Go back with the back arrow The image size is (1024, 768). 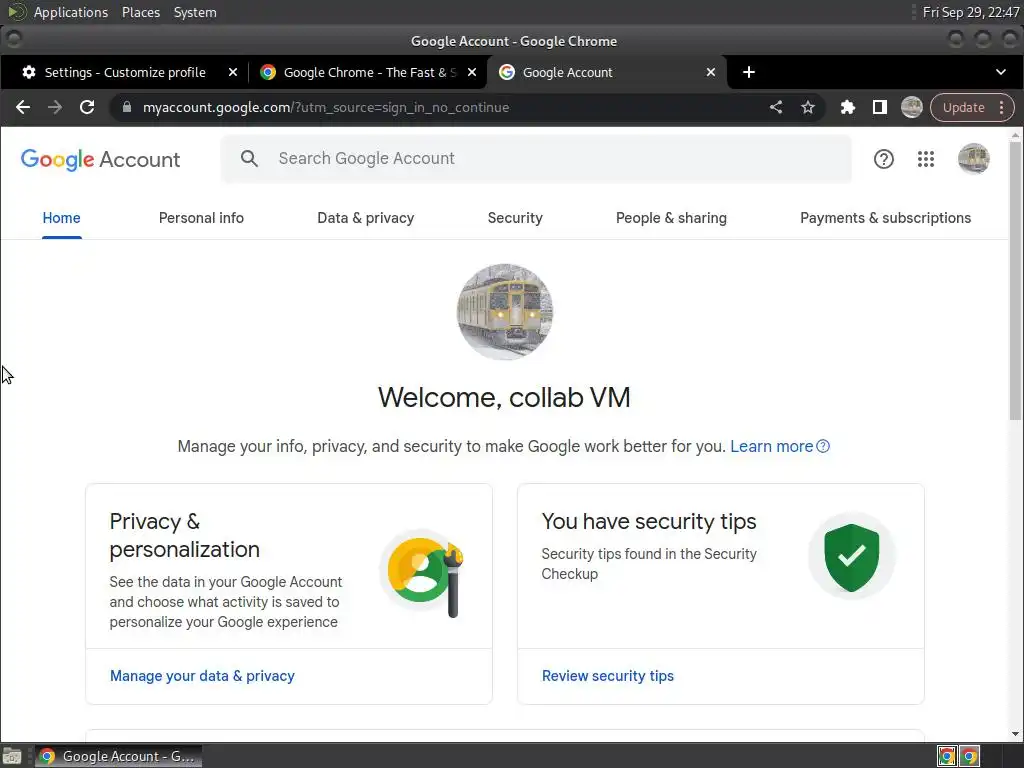23,107
